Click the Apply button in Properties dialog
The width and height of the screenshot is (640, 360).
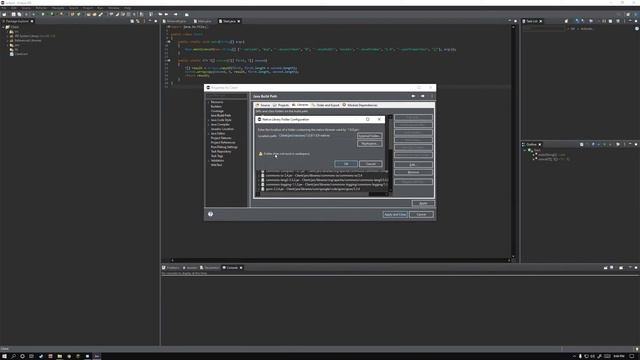pyautogui.click(x=423, y=203)
